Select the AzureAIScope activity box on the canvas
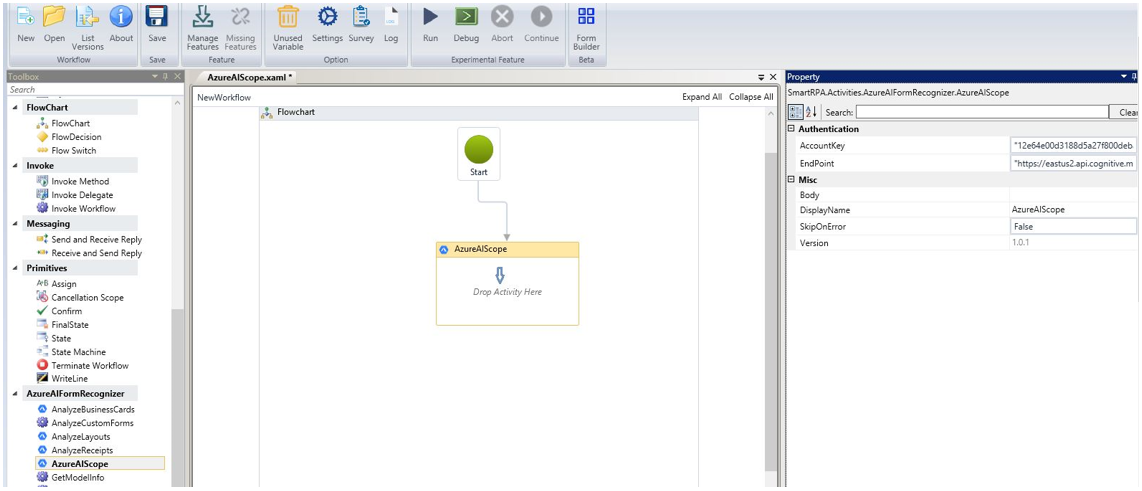 pyautogui.click(x=508, y=283)
